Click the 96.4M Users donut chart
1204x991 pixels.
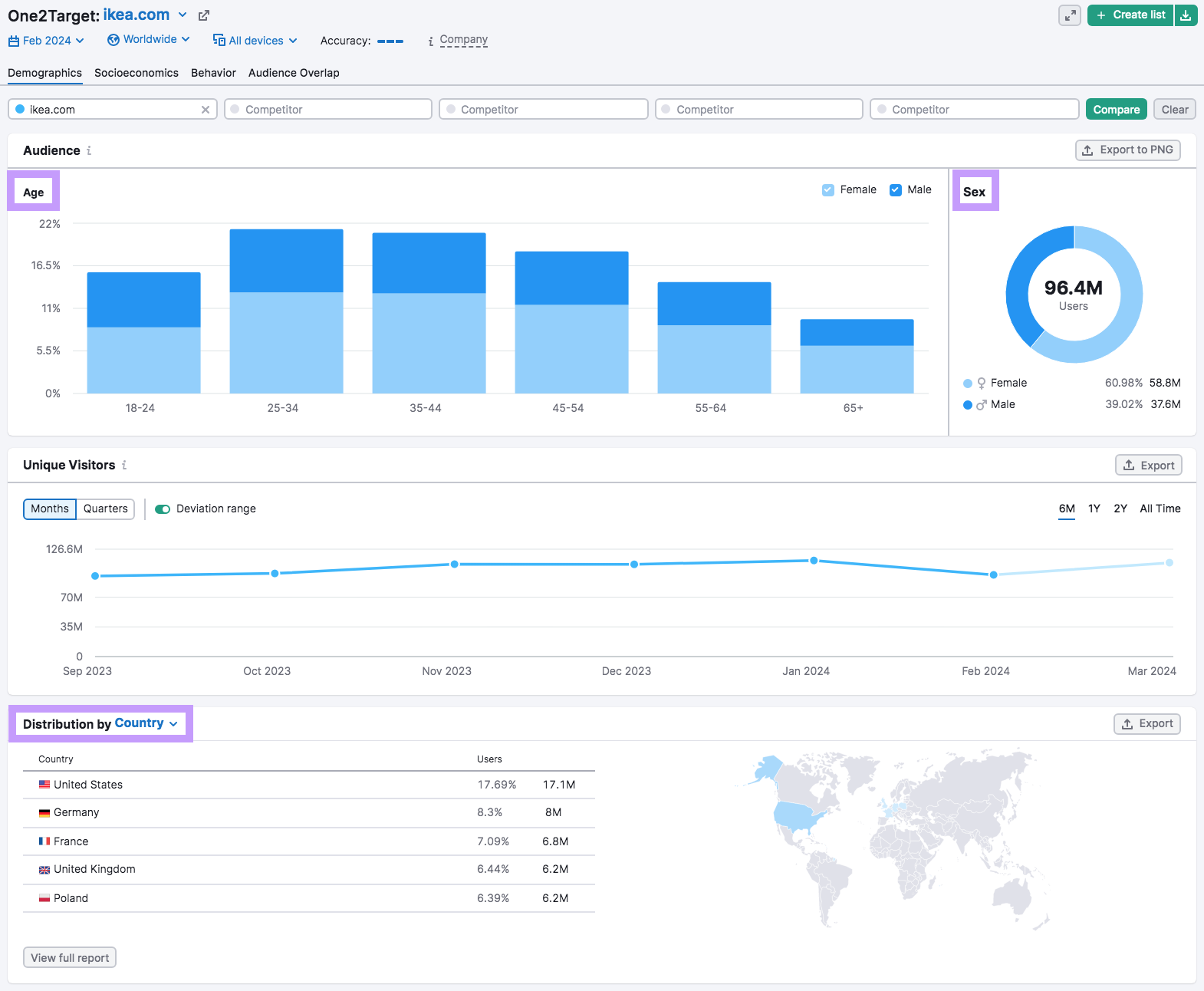[x=1074, y=295]
